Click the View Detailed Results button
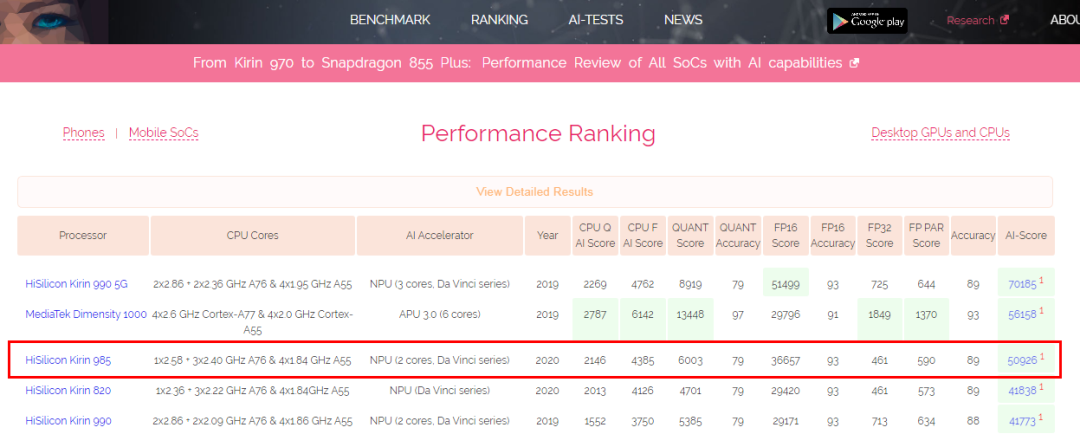This screenshot has width=1080, height=434. [x=534, y=192]
